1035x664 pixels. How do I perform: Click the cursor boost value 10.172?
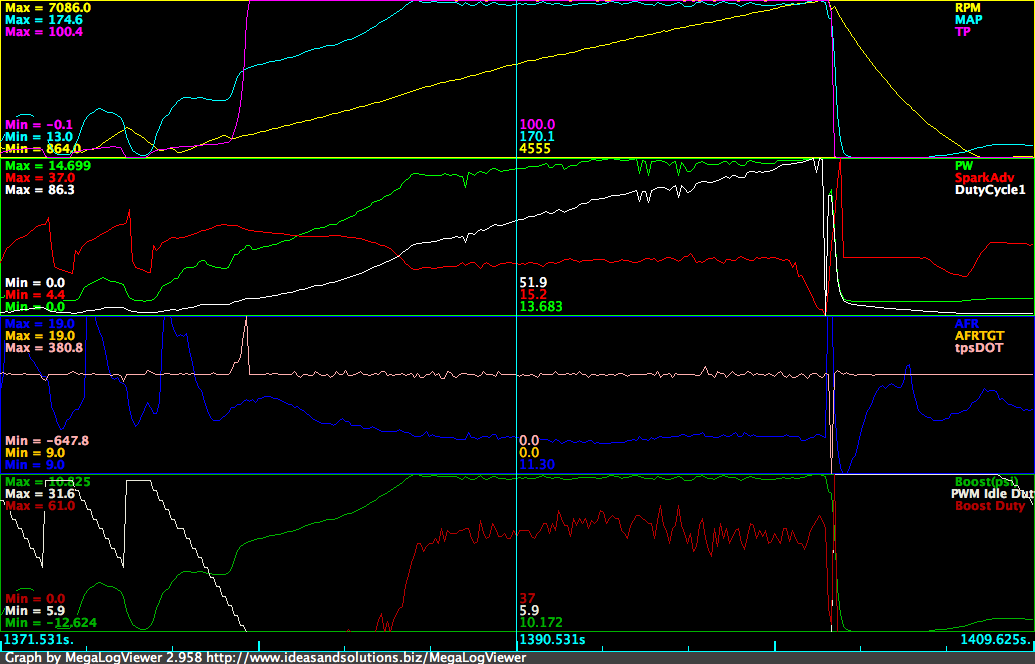(x=541, y=622)
